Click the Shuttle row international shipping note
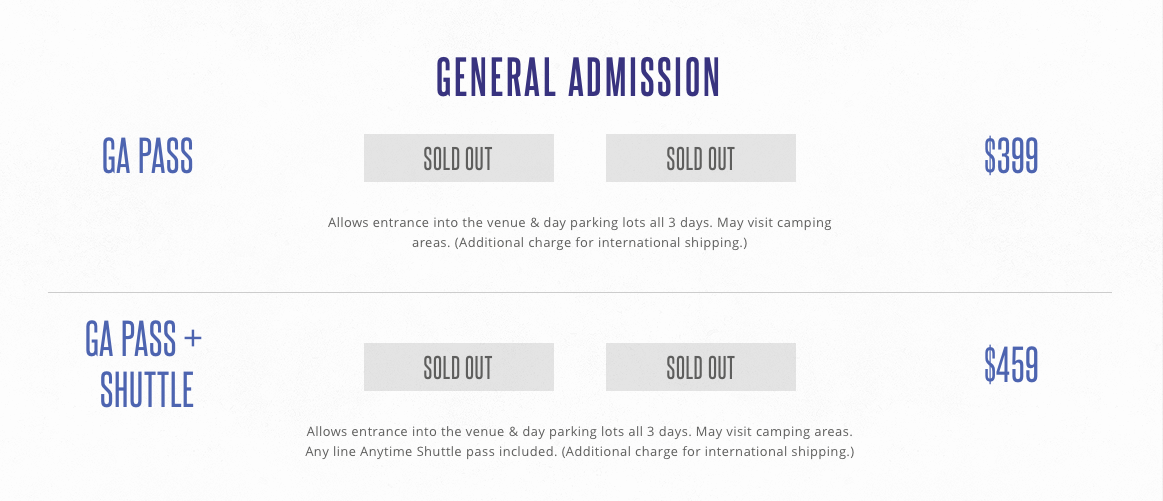 tap(708, 452)
